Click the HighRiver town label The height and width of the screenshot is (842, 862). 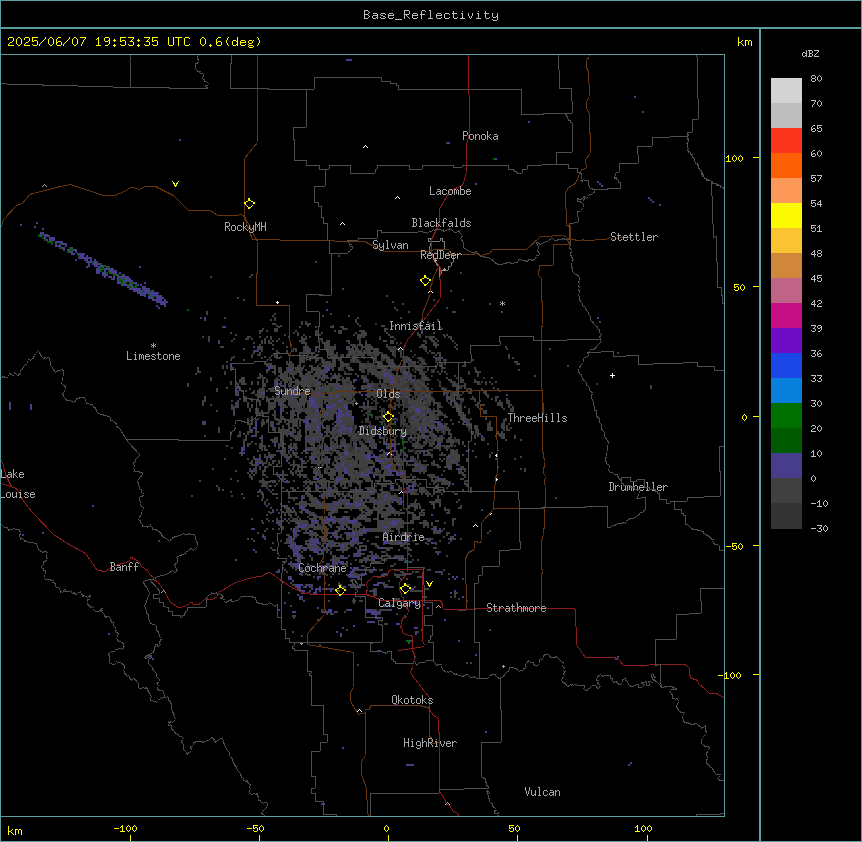click(x=430, y=743)
